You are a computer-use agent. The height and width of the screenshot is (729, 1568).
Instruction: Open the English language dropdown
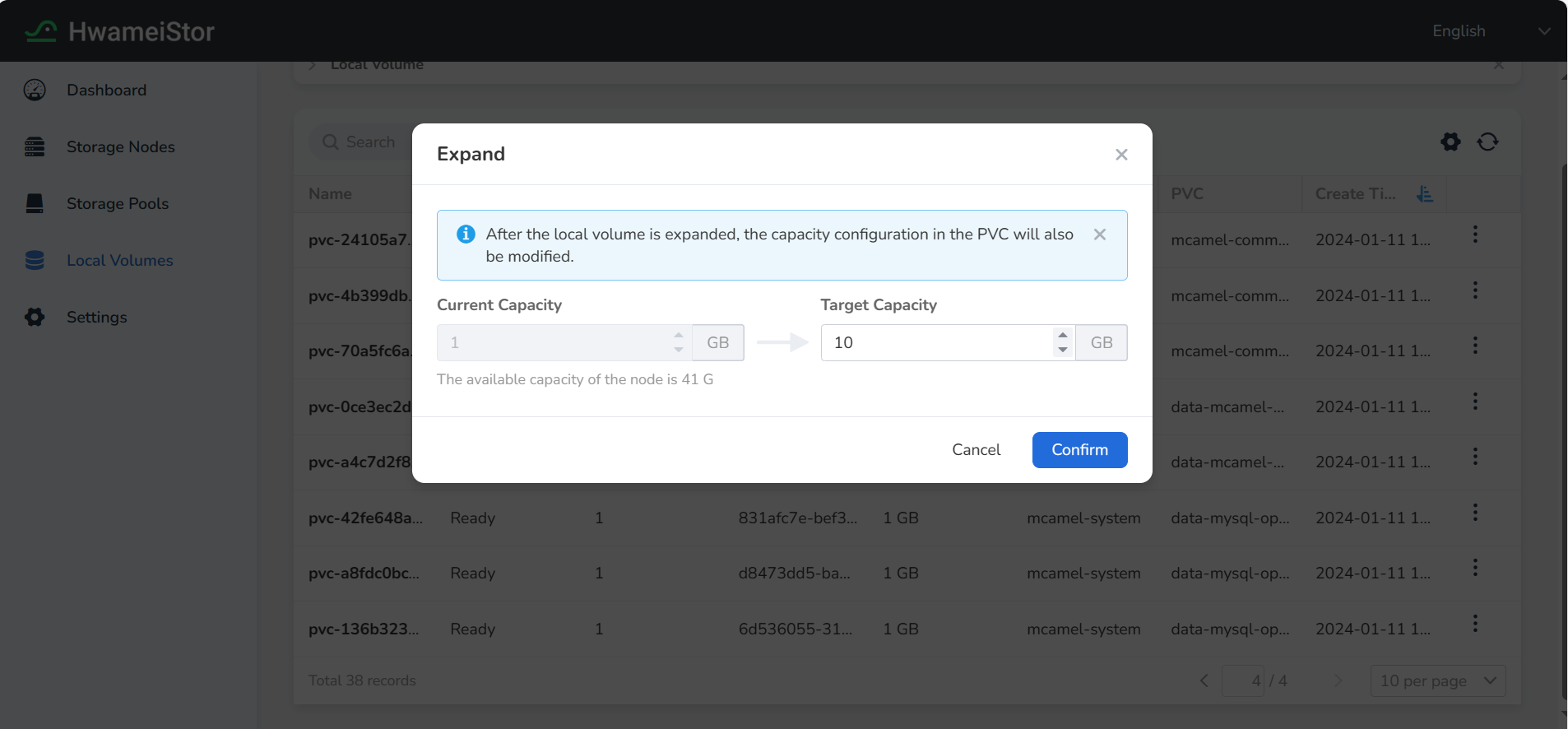1490,31
